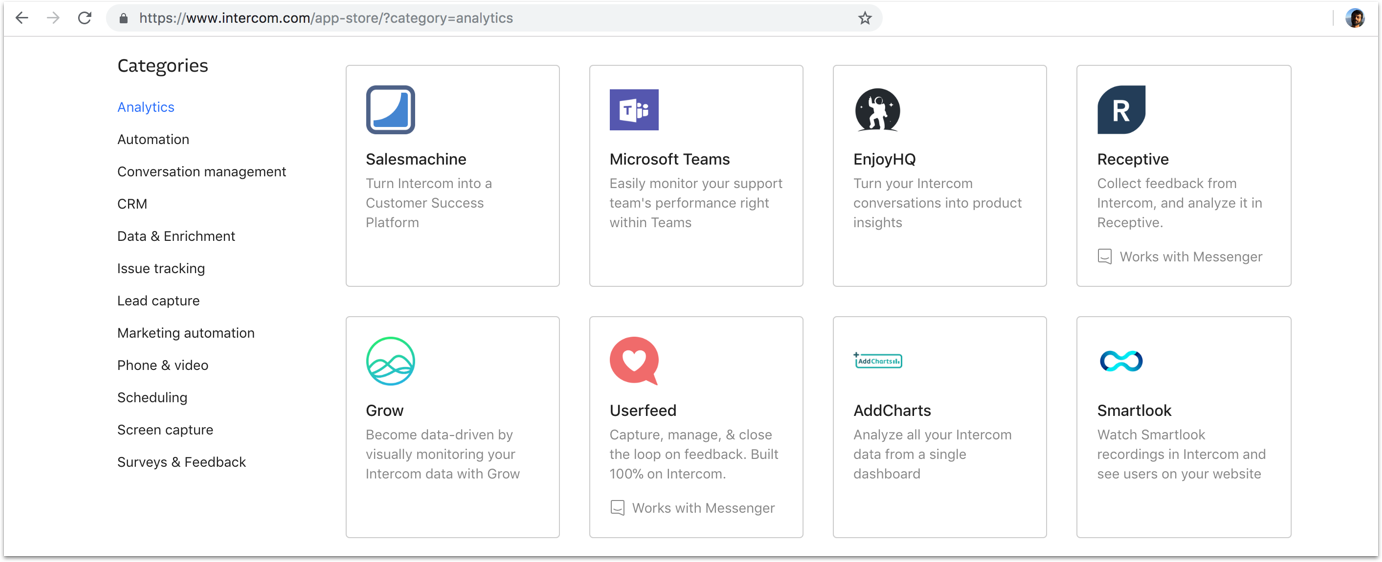Click the Grow wave logo
The width and height of the screenshot is (1382, 562).
(x=390, y=361)
